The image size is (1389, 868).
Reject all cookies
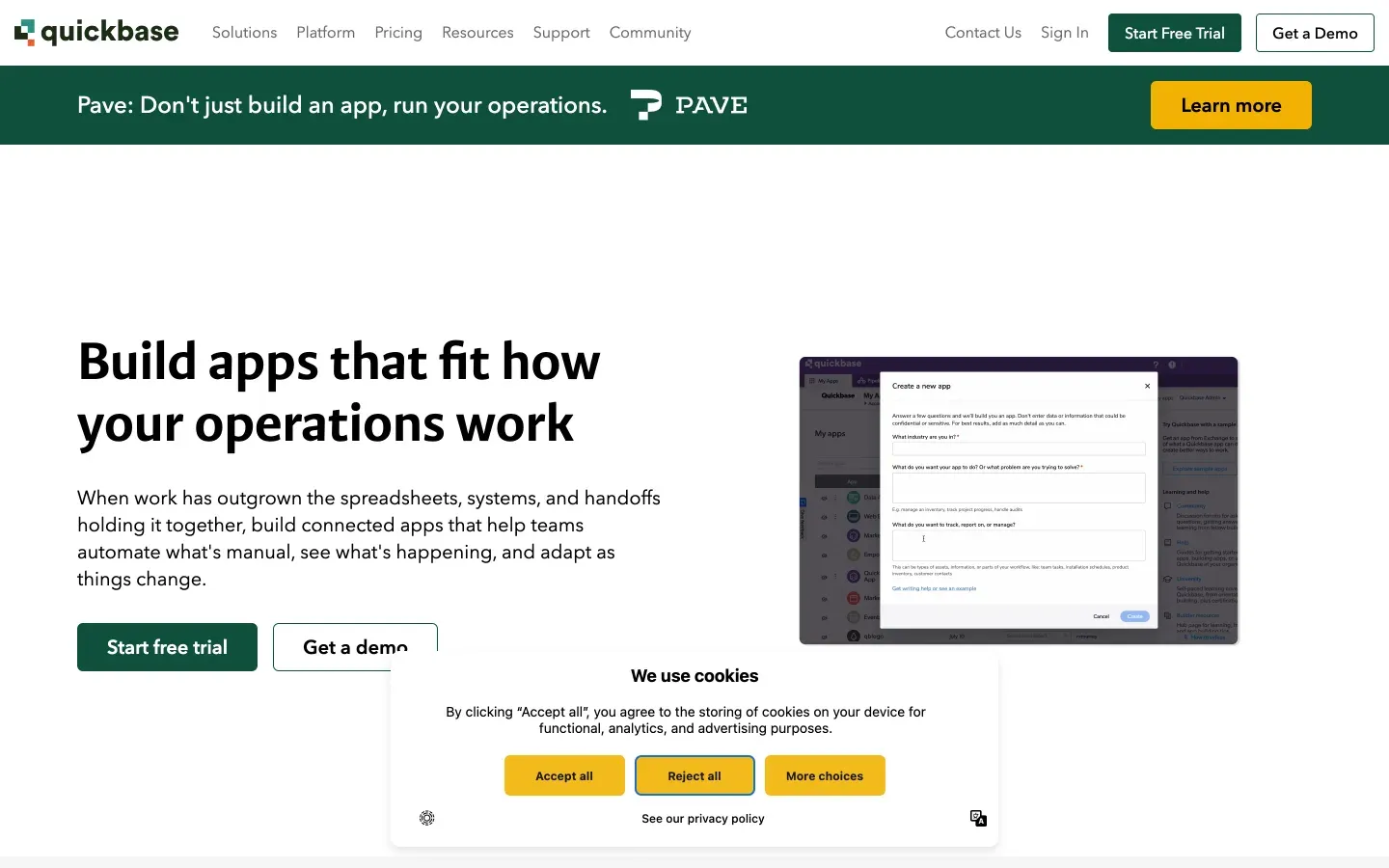[x=694, y=775]
